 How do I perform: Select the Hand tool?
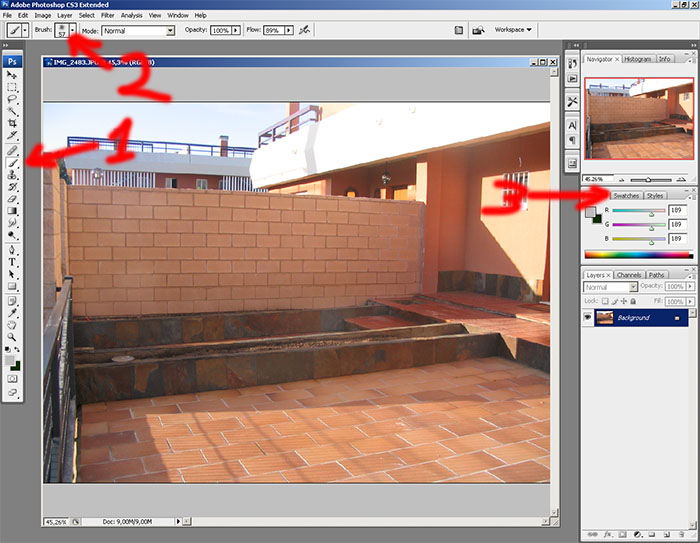click(x=12, y=325)
